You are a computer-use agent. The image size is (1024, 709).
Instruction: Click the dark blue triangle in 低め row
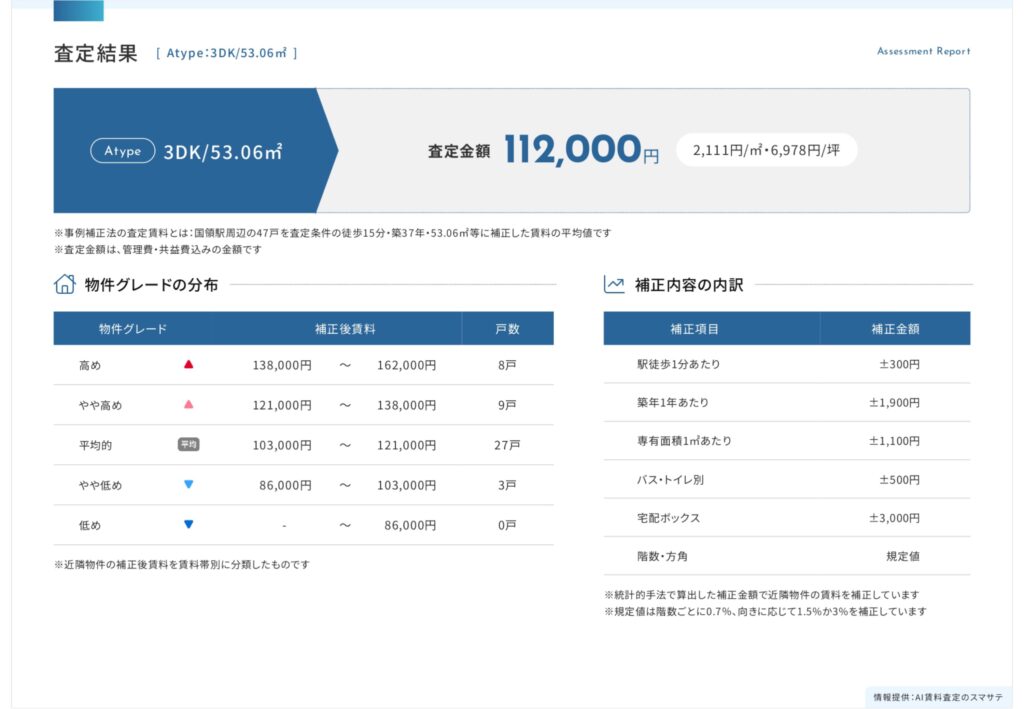[x=189, y=525]
